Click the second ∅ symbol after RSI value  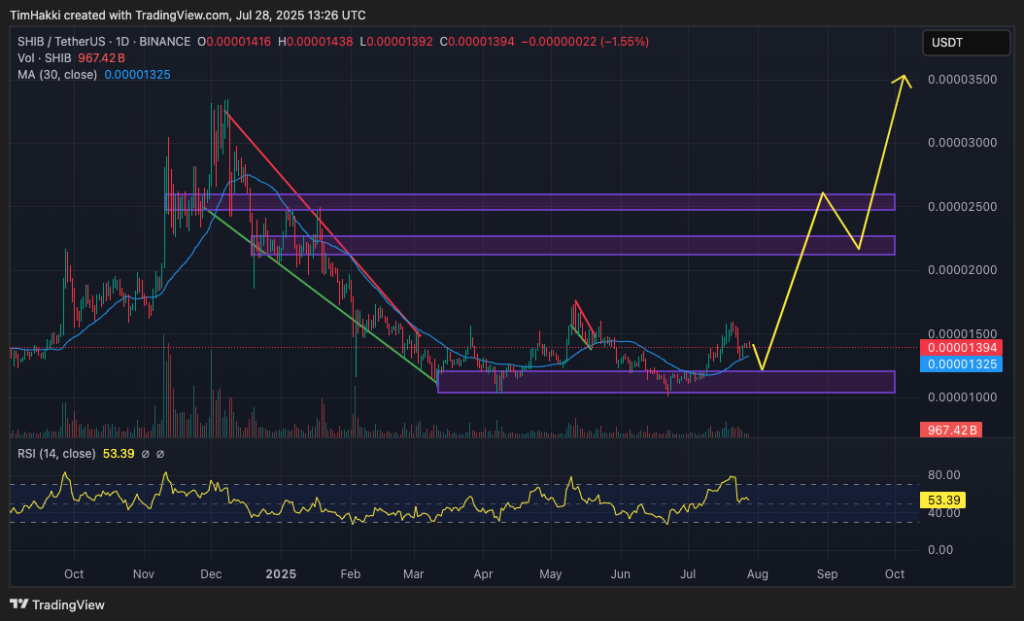click(x=160, y=454)
